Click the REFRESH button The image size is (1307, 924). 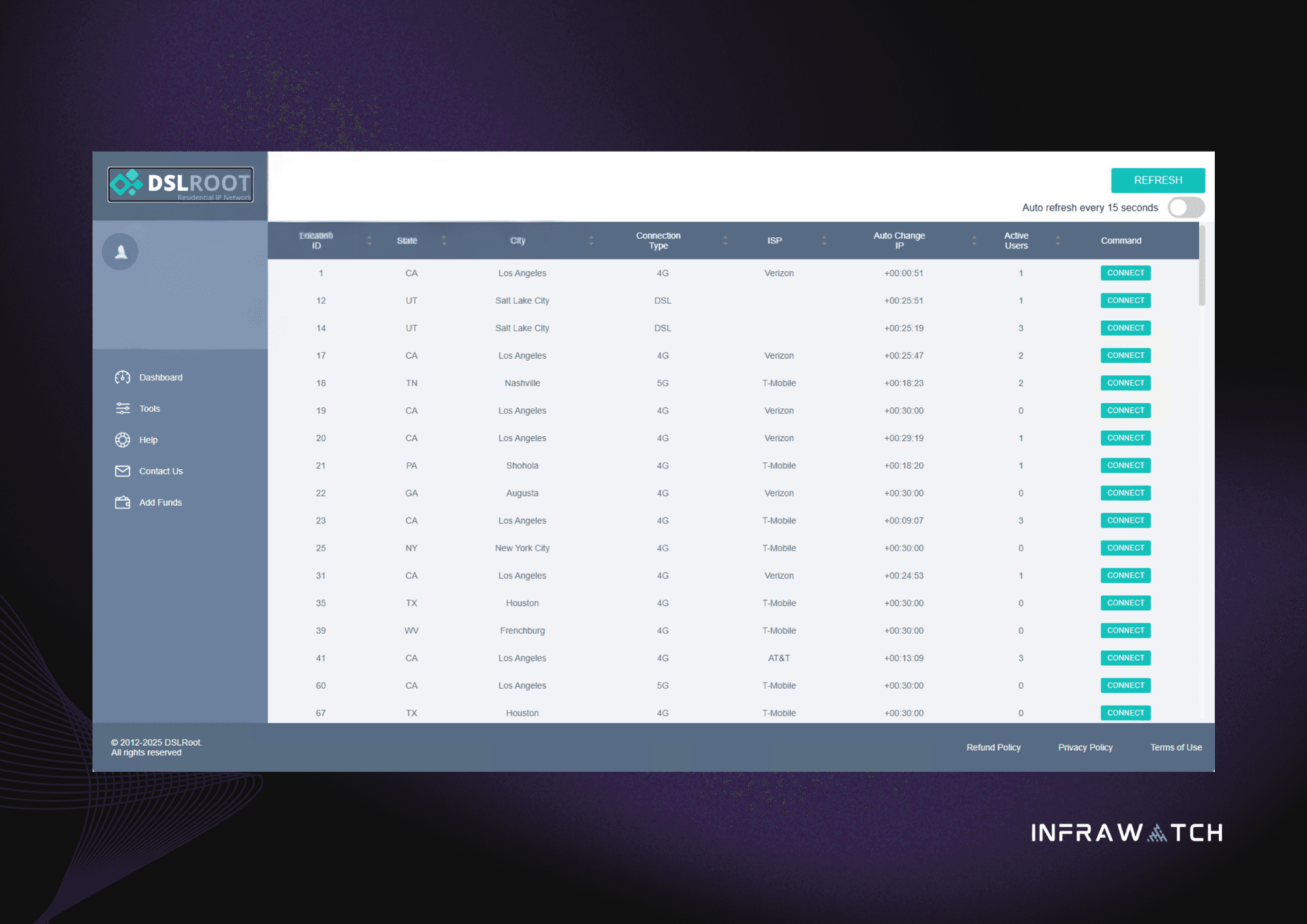point(1158,180)
